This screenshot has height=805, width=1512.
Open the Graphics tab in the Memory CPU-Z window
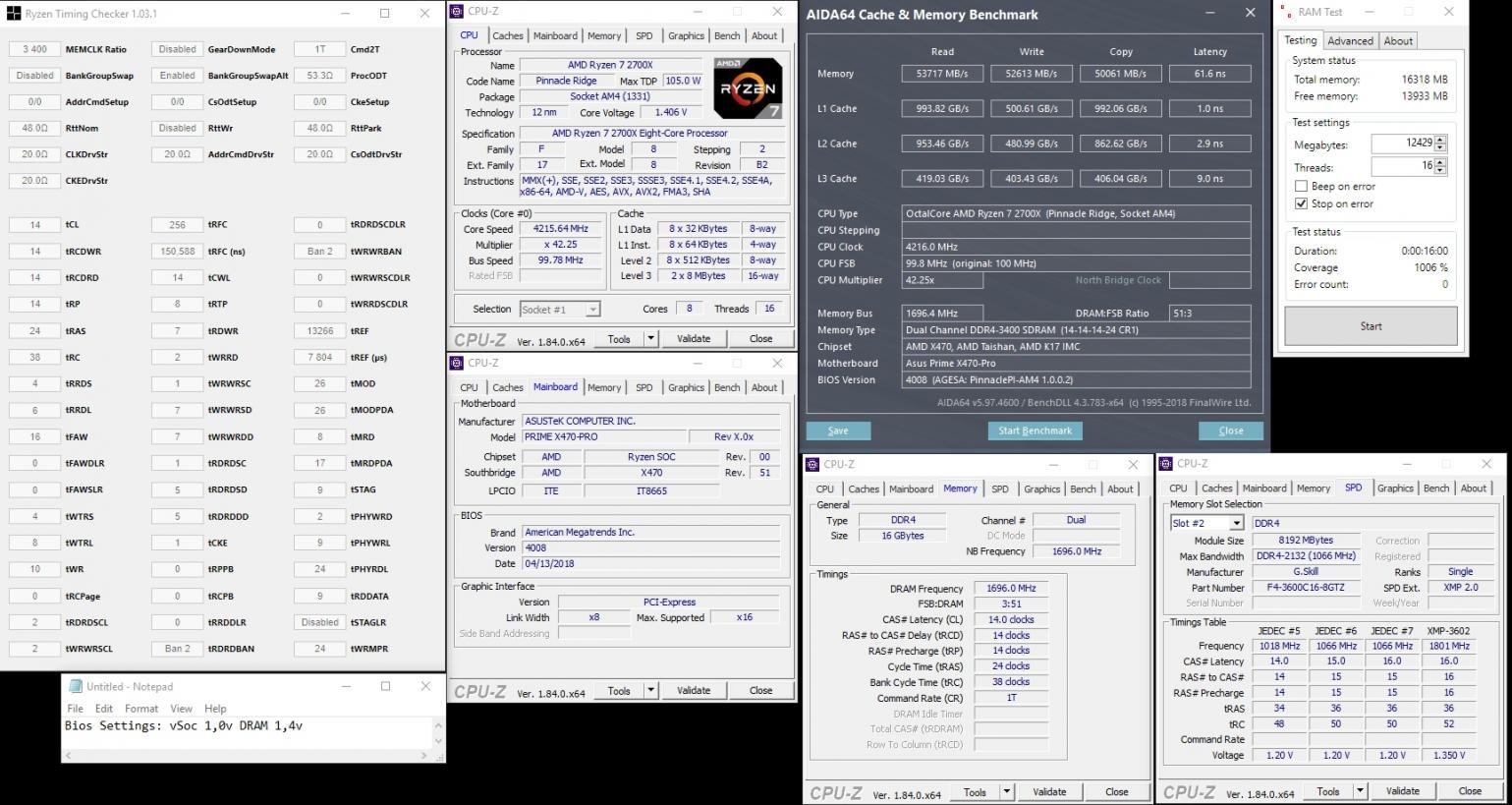tap(1041, 489)
